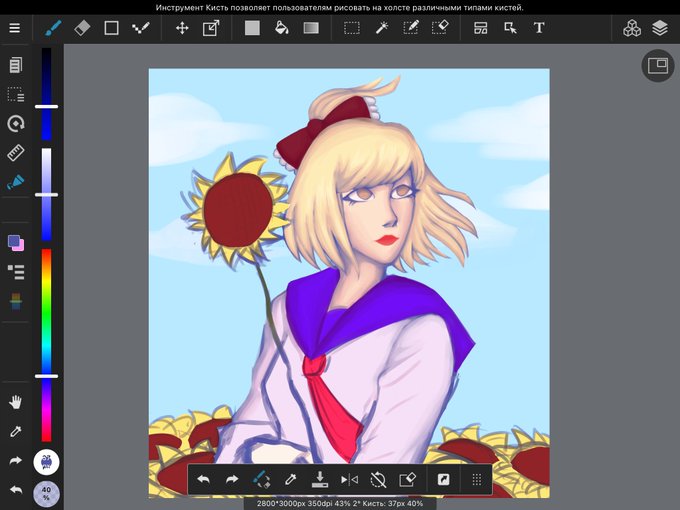The height and width of the screenshot is (510, 680).
Task: Click redo arrow in left sidebar
Action: (x=16, y=461)
